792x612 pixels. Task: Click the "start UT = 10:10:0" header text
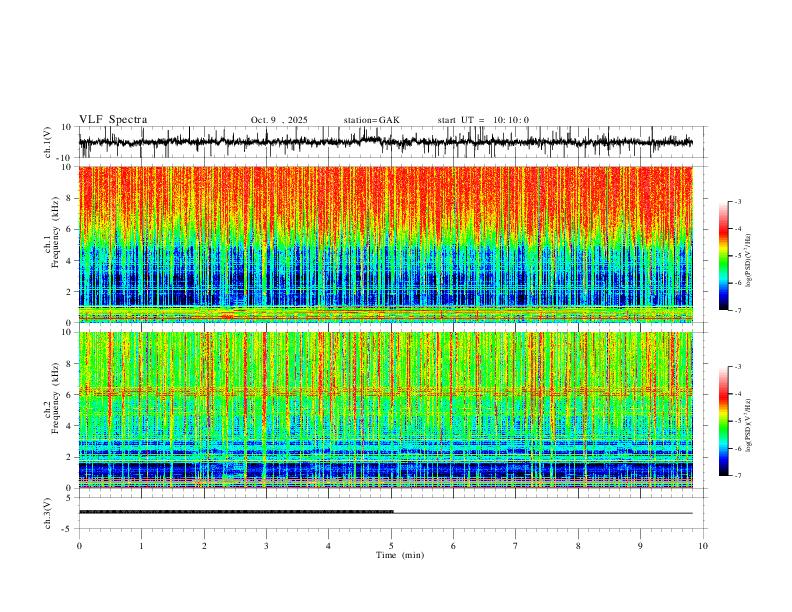[483, 120]
